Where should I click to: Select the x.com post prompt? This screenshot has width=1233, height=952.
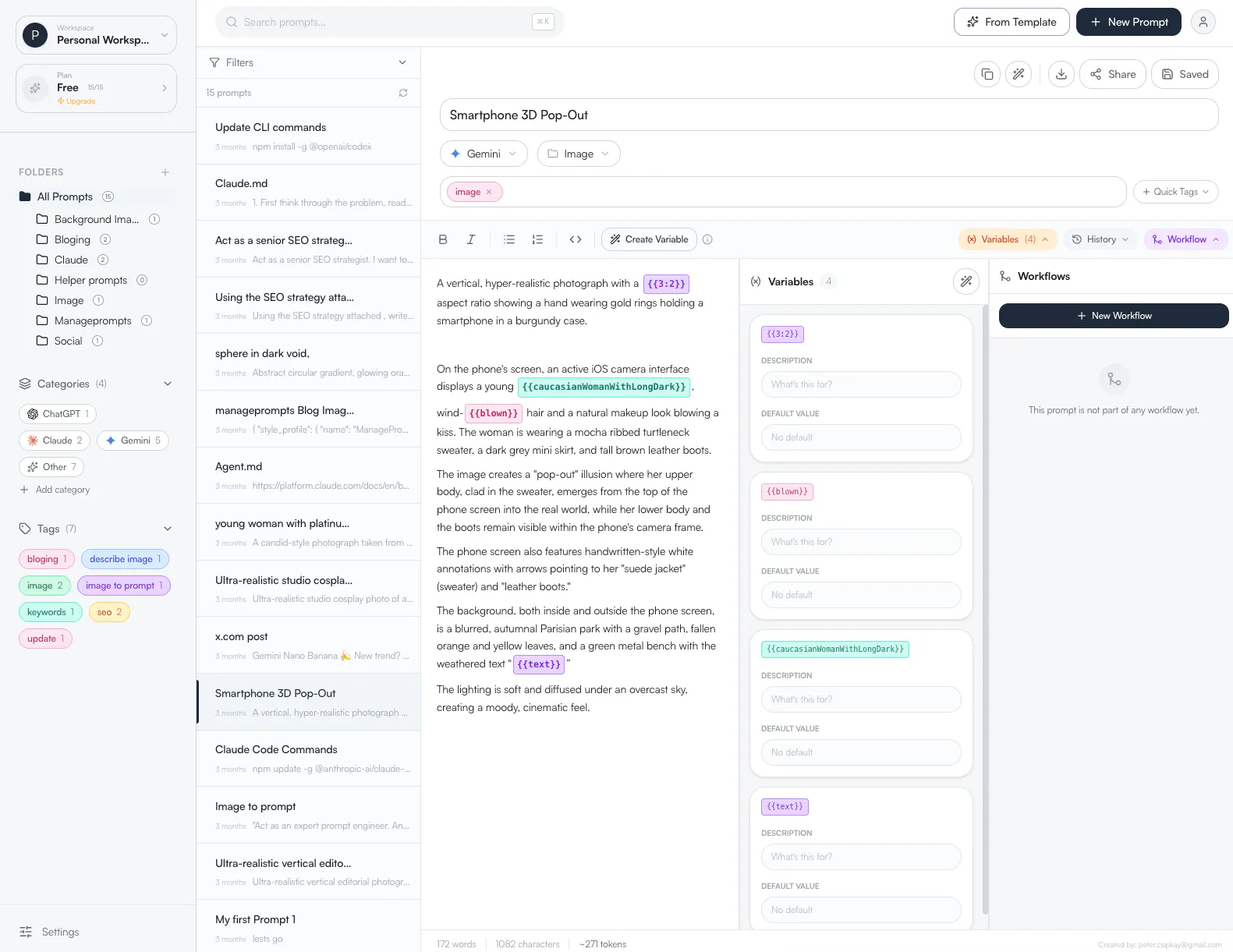pos(308,646)
